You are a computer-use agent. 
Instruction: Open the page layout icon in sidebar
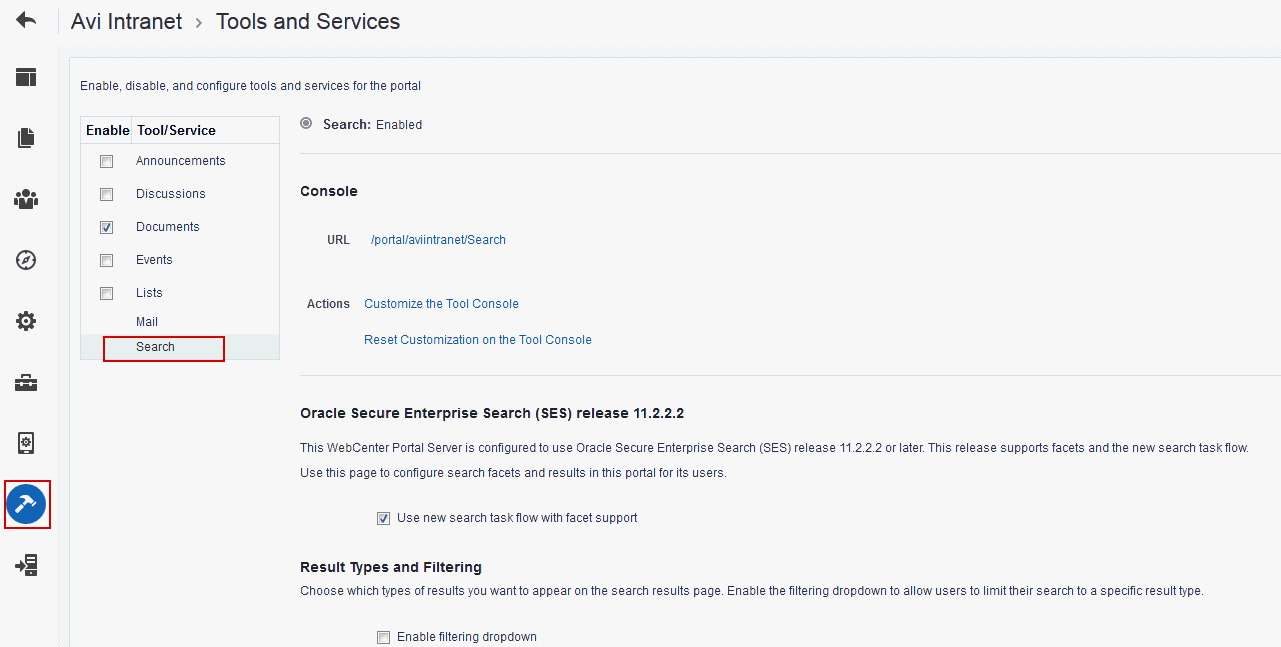[26, 78]
